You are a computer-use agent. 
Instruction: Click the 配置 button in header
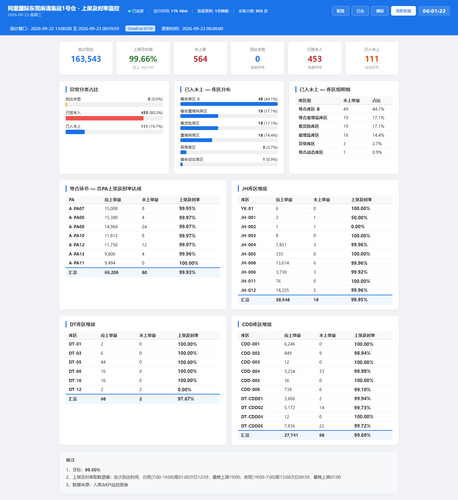tap(340, 11)
